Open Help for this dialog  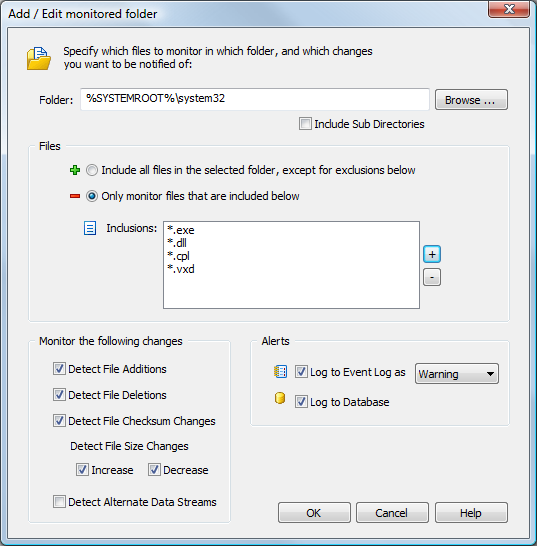[x=471, y=513]
